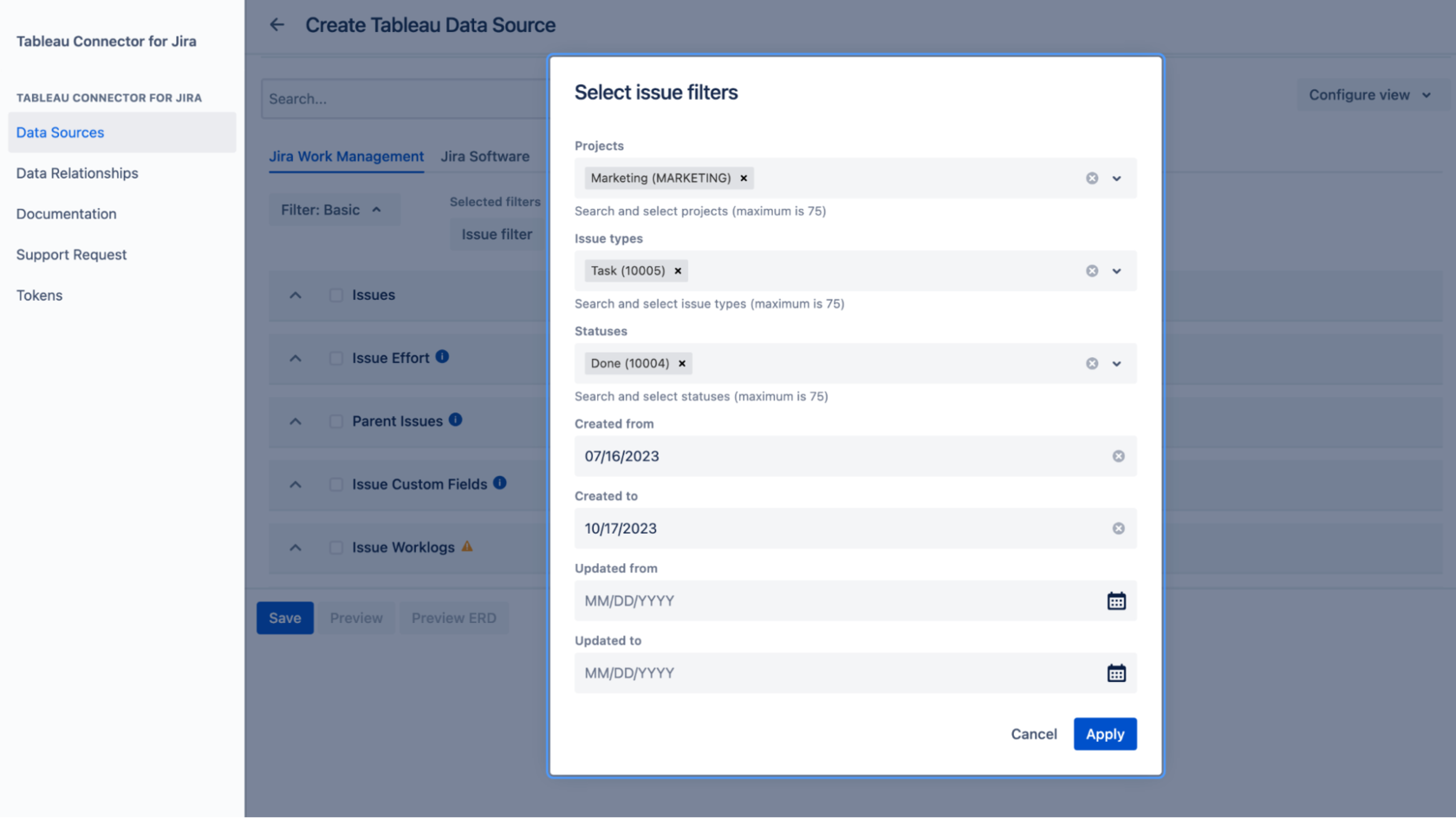Screen dimensions: 1456x818
Task: Apply the selected issue filters
Action: point(1104,734)
